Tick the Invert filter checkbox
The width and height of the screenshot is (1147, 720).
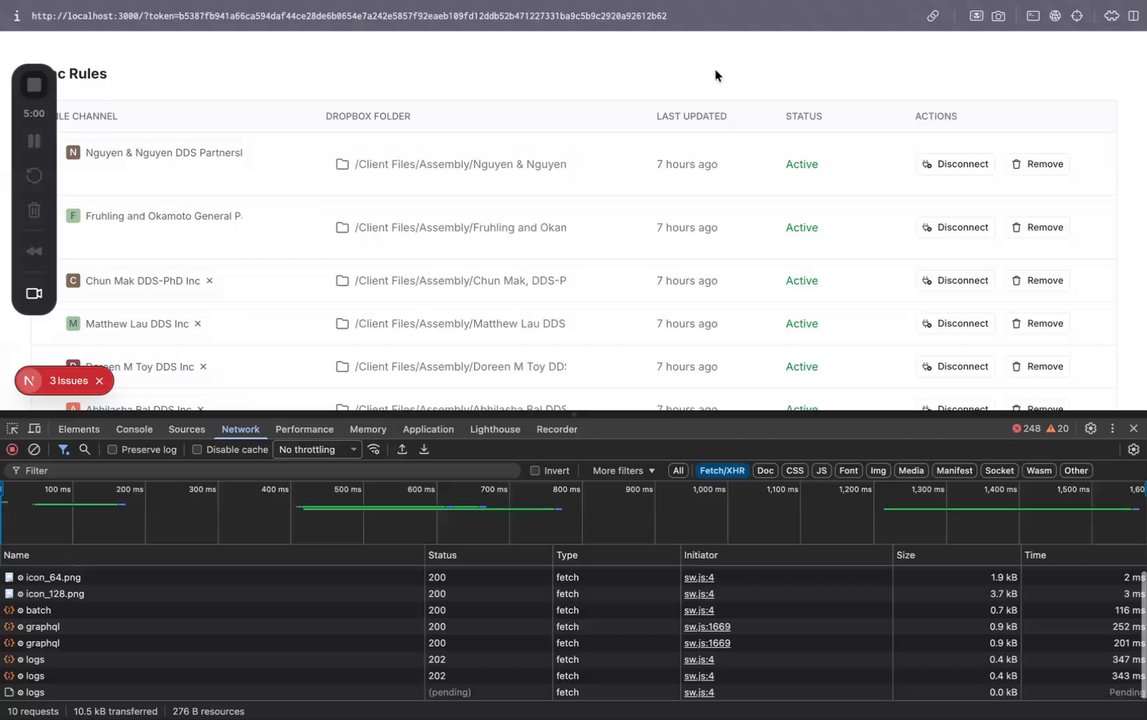point(535,471)
